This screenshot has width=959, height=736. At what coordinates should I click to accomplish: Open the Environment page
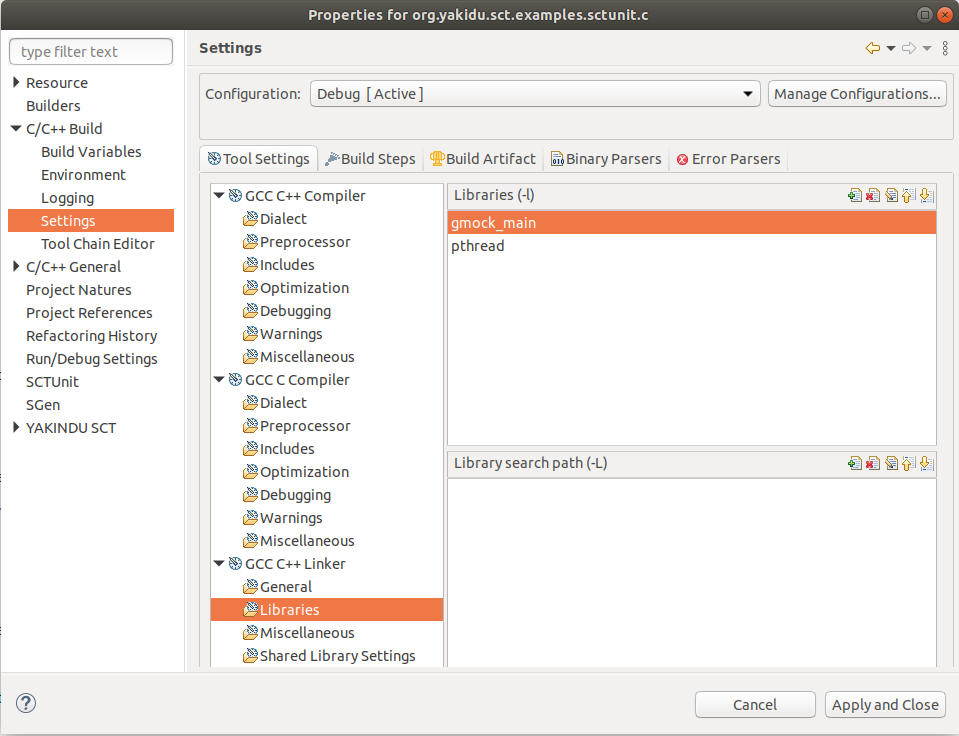tap(83, 175)
